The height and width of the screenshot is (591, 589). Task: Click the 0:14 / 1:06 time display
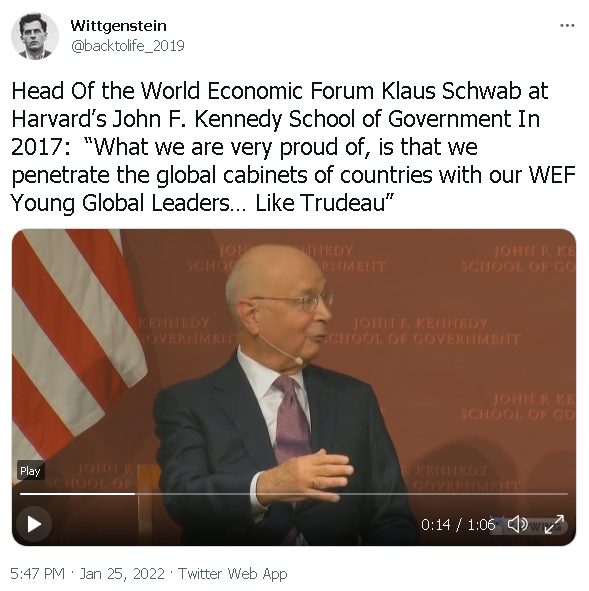458,524
